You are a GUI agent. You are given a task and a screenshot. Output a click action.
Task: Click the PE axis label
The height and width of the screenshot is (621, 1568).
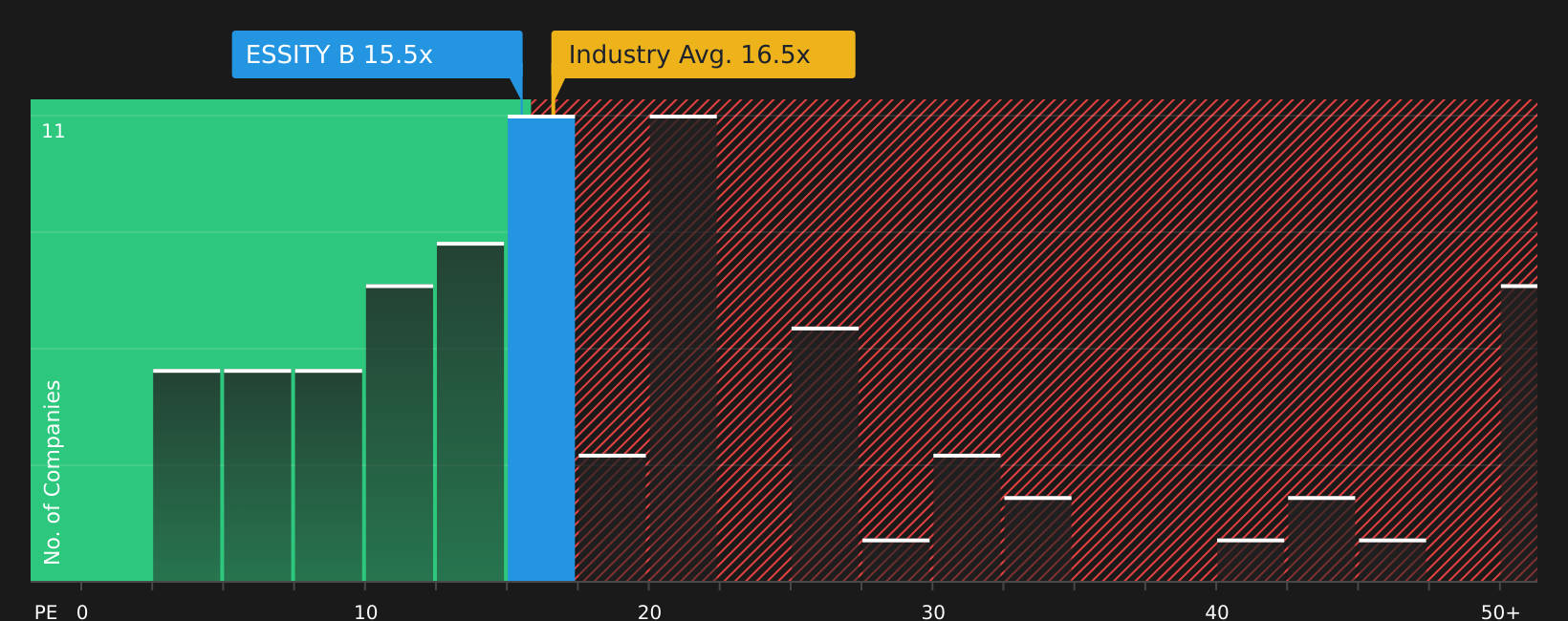46,612
